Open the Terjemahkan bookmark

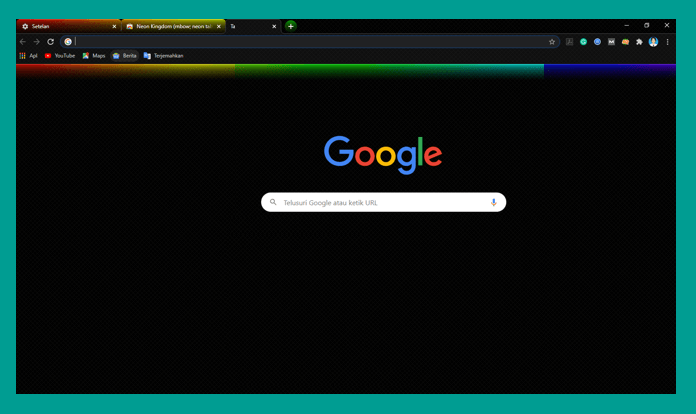(164, 56)
